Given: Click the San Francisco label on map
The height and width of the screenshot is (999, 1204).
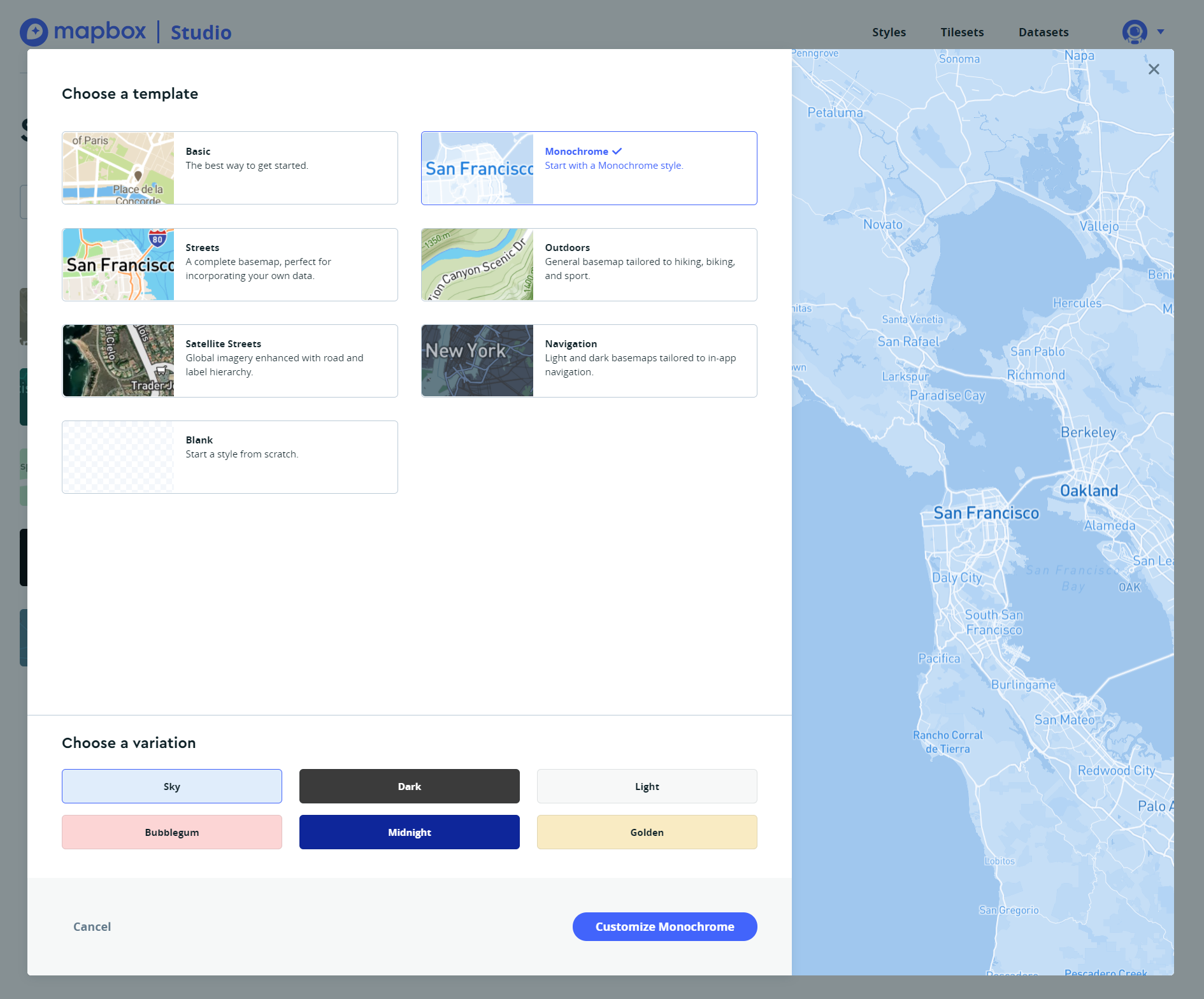Looking at the screenshot, I should (986, 513).
